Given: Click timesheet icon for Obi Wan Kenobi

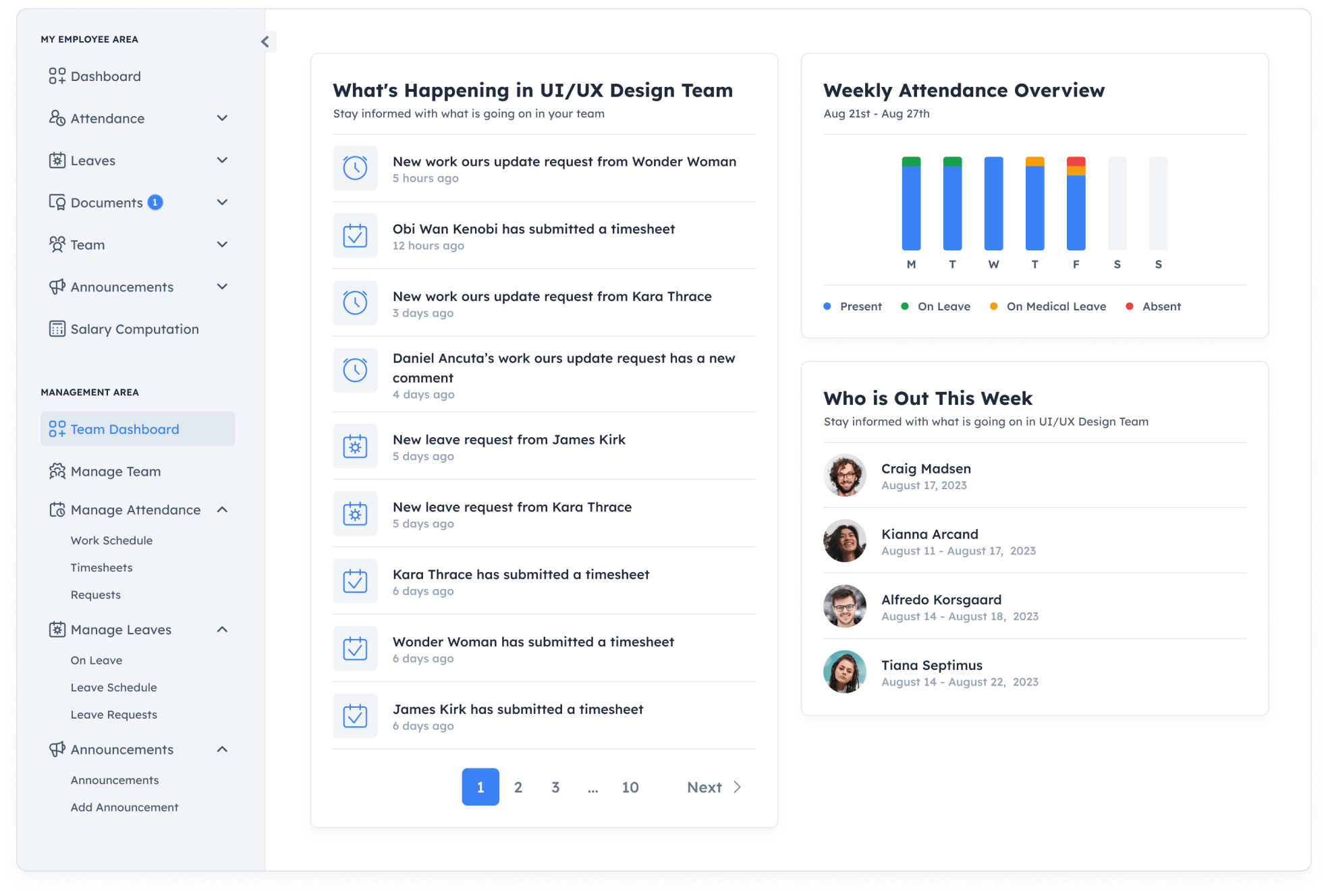Looking at the screenshot, I should 355,235.
